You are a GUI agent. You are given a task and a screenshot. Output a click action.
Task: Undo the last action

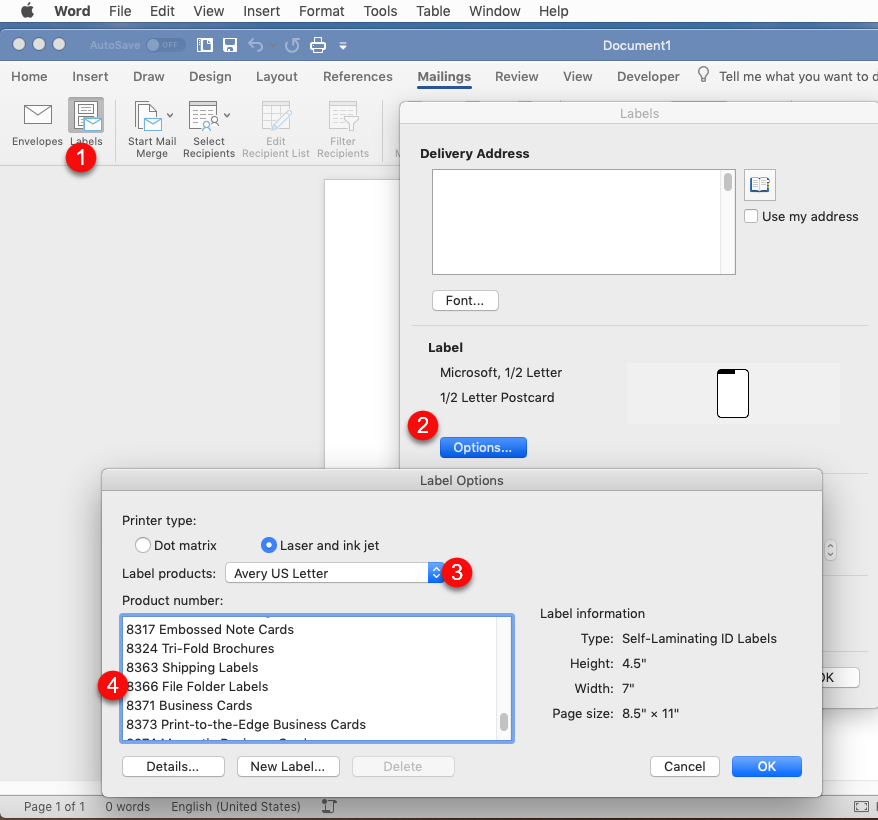pos(255,45)
